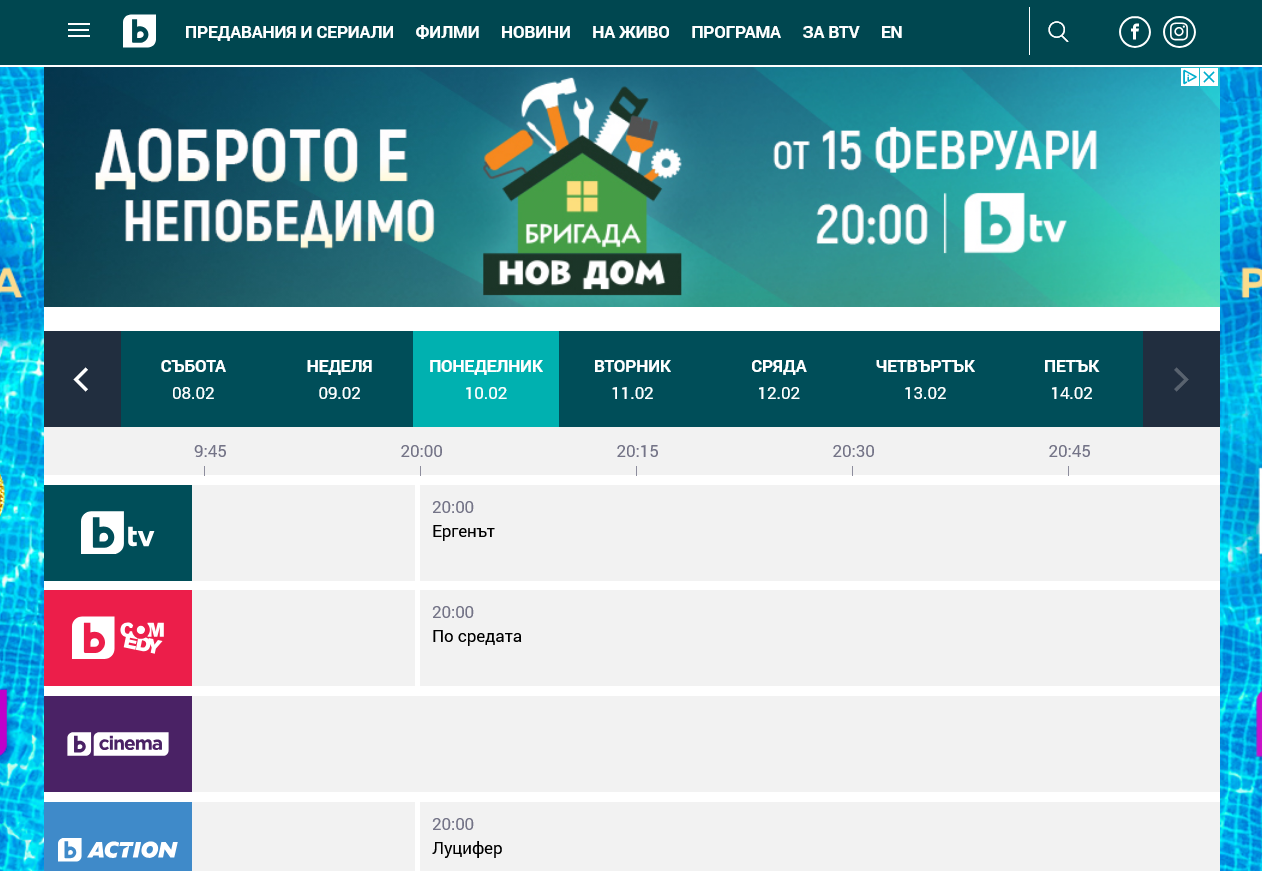Image resolution: width=1263 pixels, height=871 pixels.
Task: Select the Понеделник 10.02 tab
Action: (486, 379)
